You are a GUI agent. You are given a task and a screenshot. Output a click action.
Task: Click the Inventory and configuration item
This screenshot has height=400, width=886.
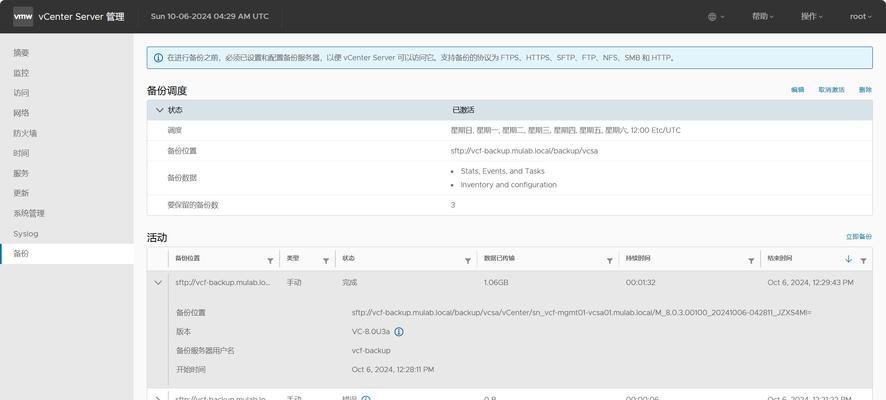tap(509, 185)
